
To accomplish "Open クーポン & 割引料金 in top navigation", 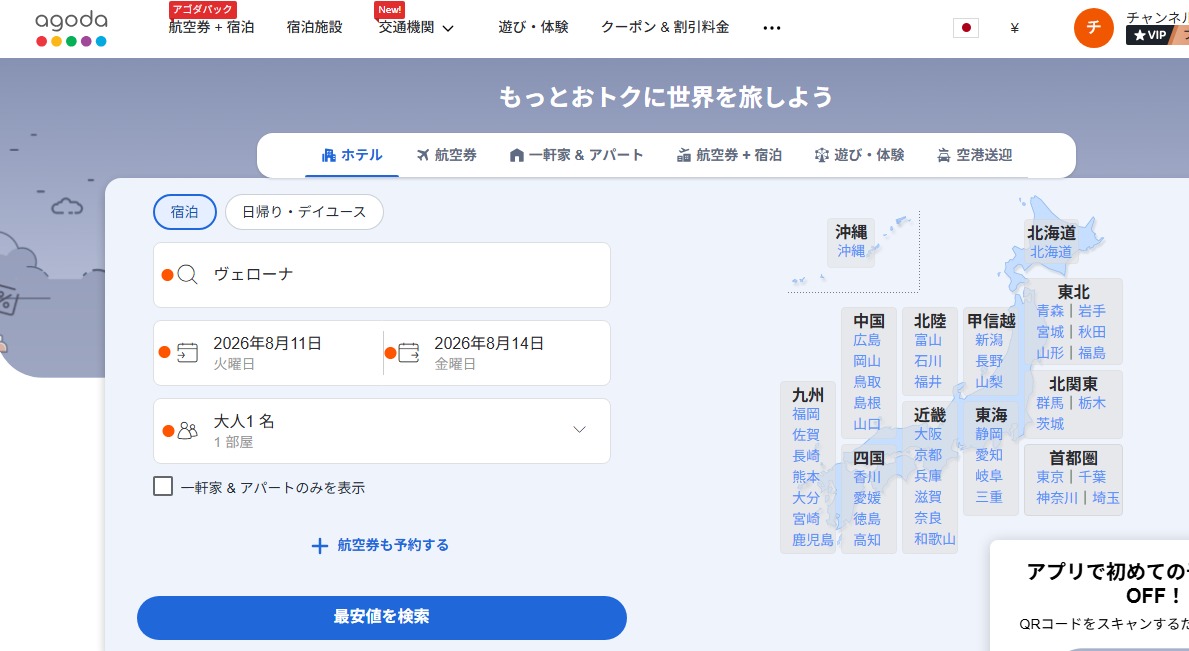I will coord(665,27).
